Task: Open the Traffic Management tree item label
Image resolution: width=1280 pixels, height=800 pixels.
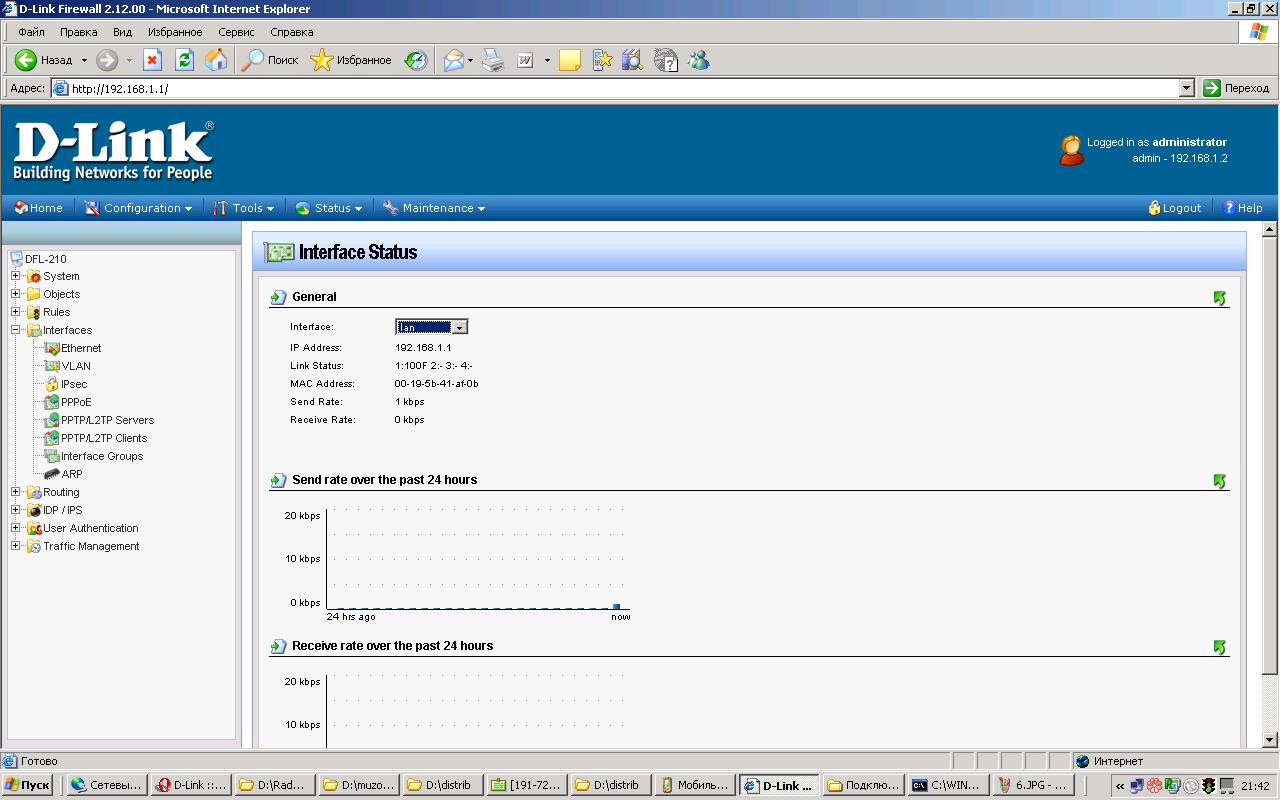Action: pyautogui.click(x=91, y=546)
